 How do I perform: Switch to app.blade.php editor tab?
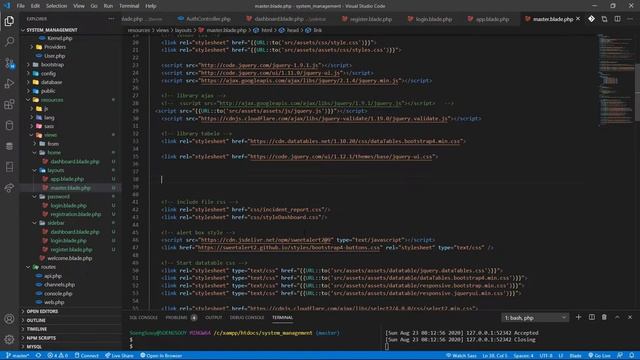coord(489,19)
